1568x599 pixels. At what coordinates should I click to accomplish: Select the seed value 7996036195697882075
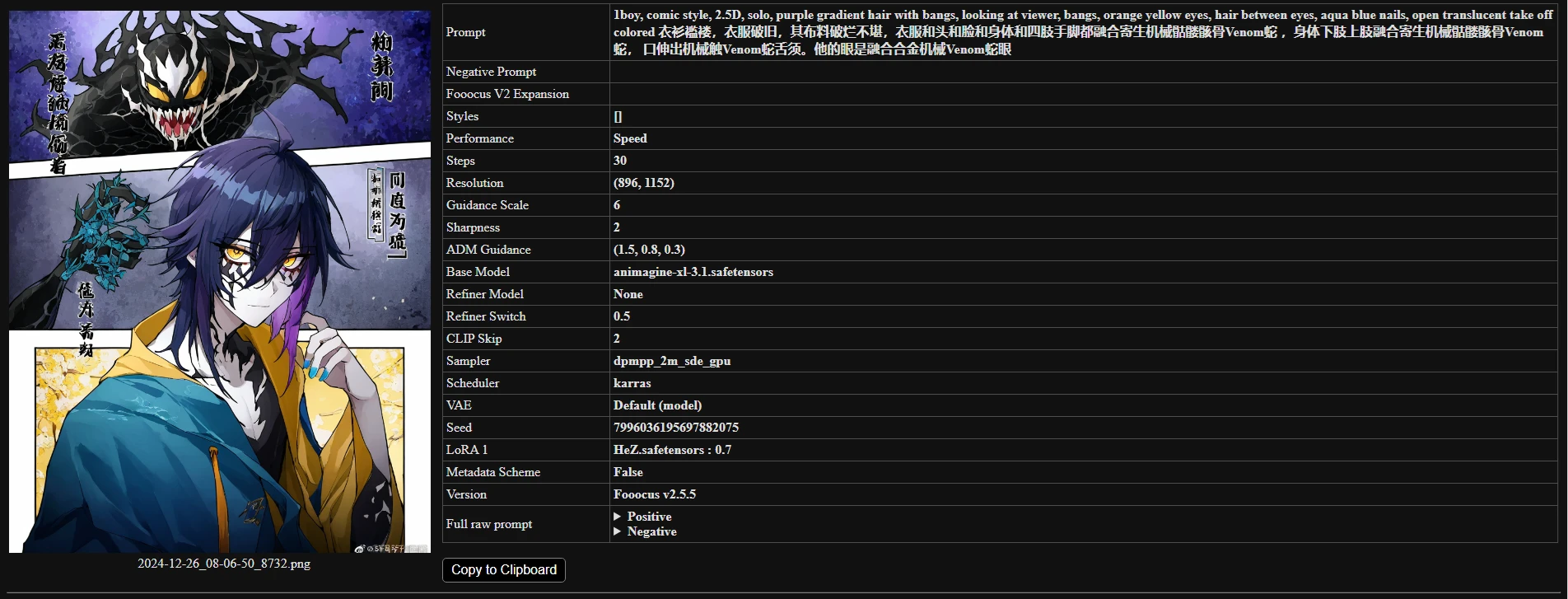click(x=676, y=428)
